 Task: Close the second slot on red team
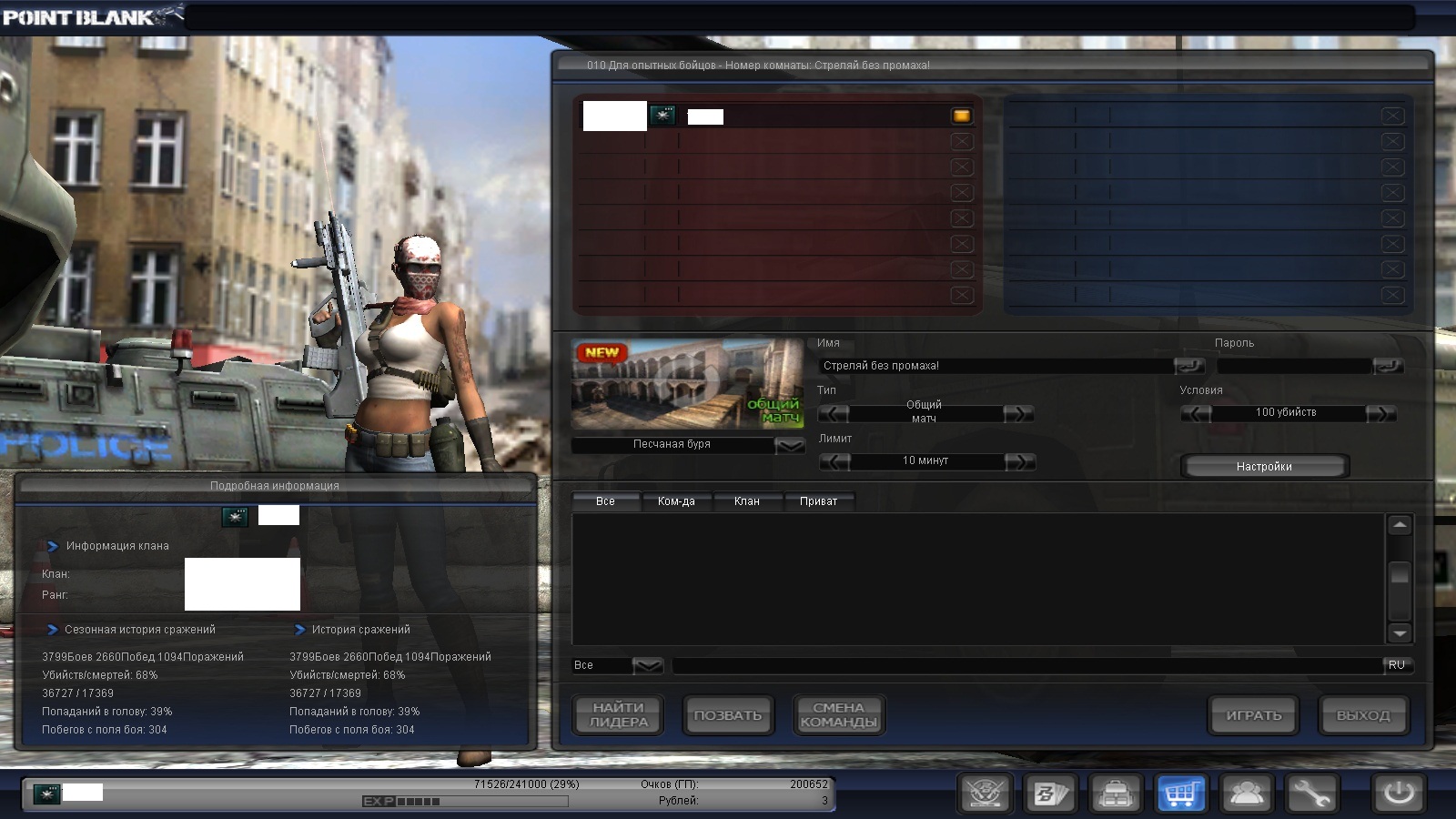(x=962, y=142)
